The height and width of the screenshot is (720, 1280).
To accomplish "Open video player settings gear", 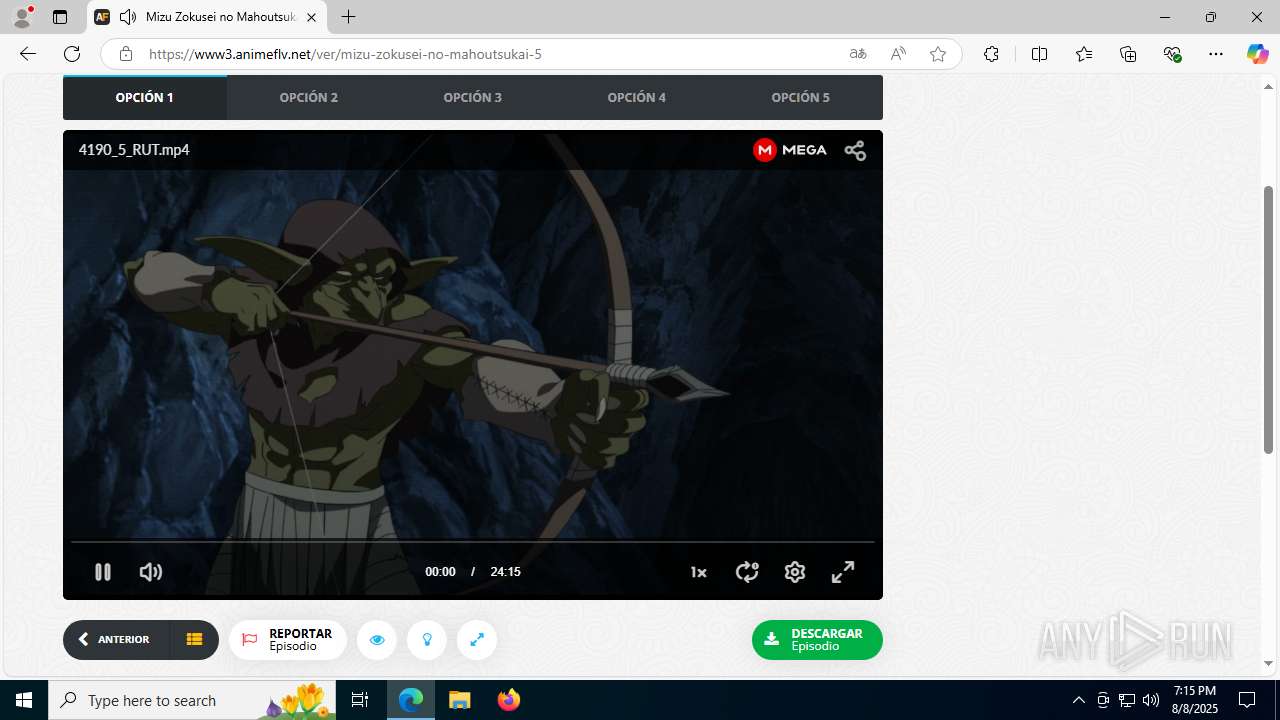I will point(795,572).
